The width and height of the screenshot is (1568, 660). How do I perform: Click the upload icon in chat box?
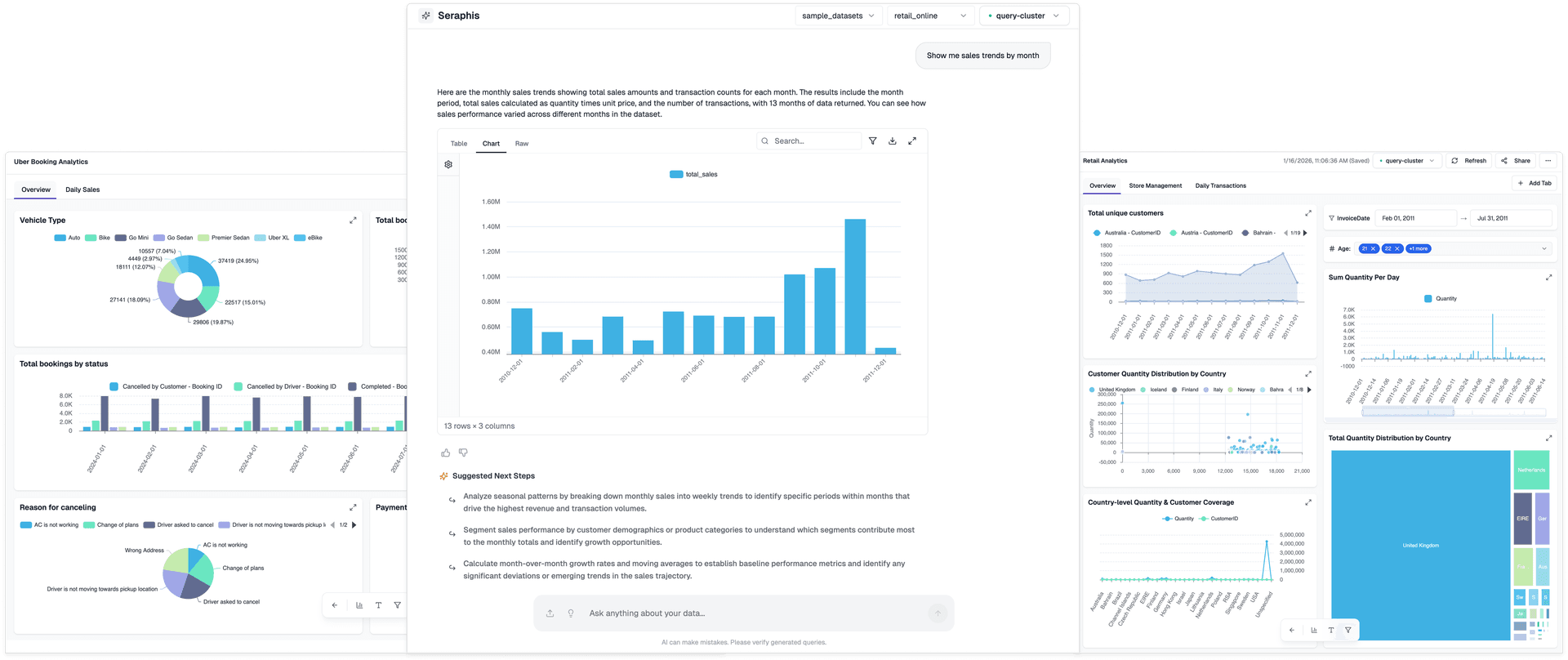[550, 613]
